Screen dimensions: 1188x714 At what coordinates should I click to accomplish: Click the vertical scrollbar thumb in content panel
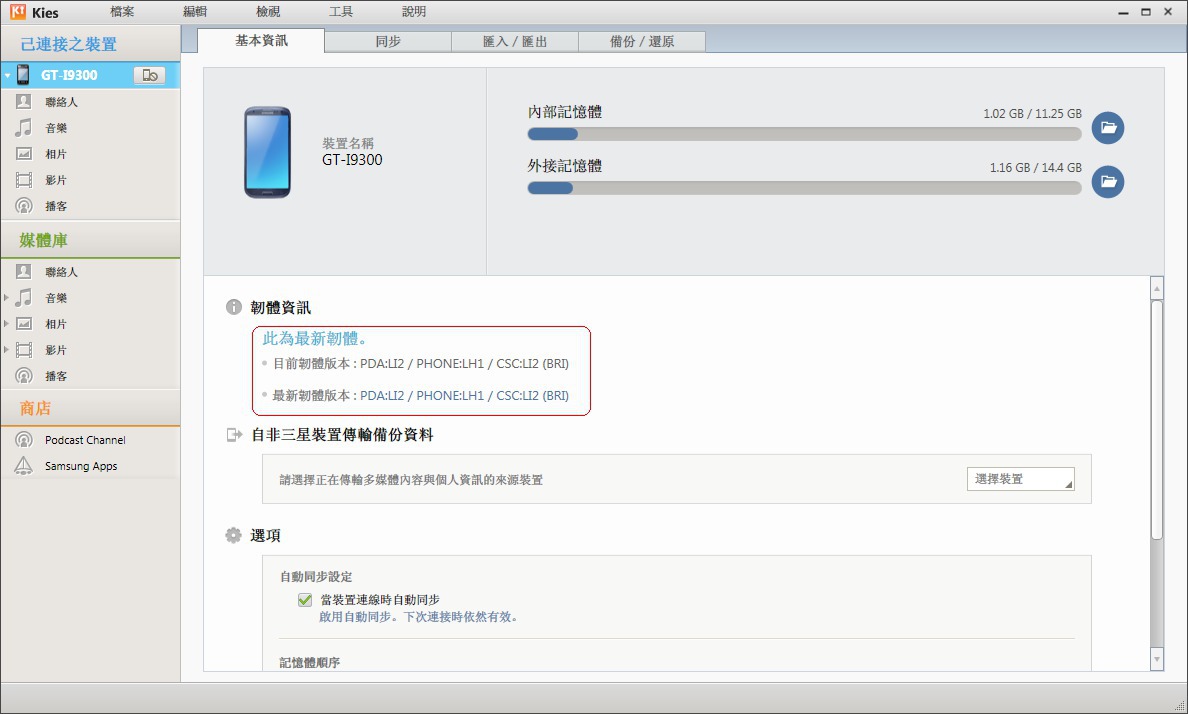[x=1156, y=420]
